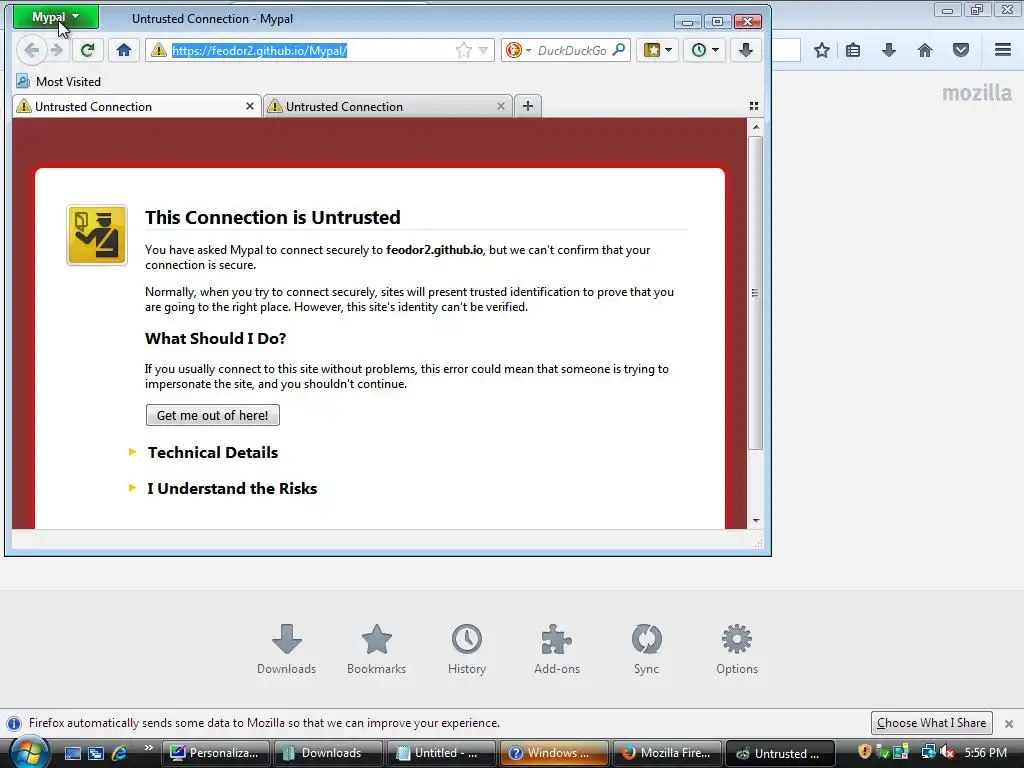1024x768 pixels.
Task: Switch to Windows help taskbar button
Action: 554,753
